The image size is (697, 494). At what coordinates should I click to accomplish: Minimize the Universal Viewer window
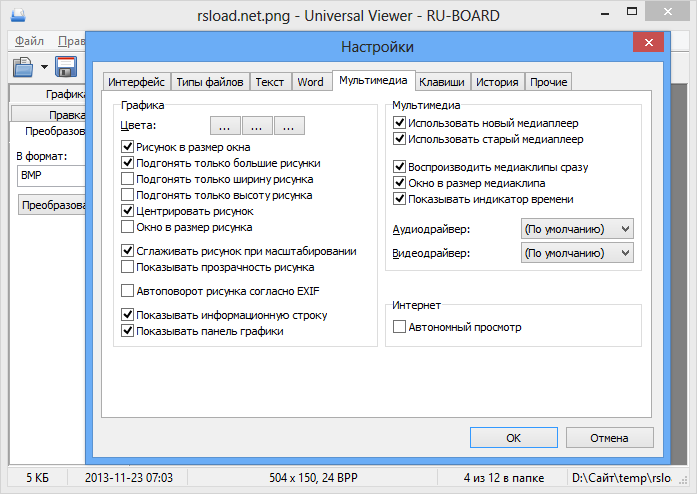605,13
